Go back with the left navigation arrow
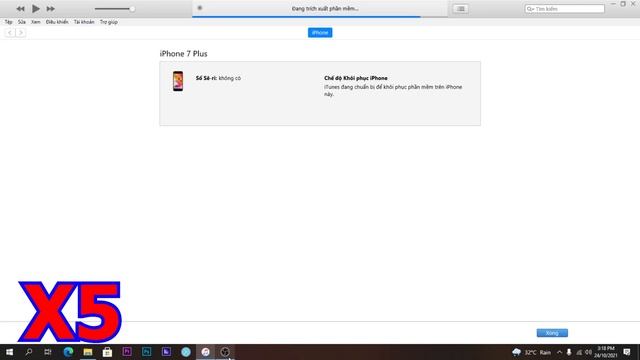The width and height of the screenshot is (640, 360). coord(10,33)
